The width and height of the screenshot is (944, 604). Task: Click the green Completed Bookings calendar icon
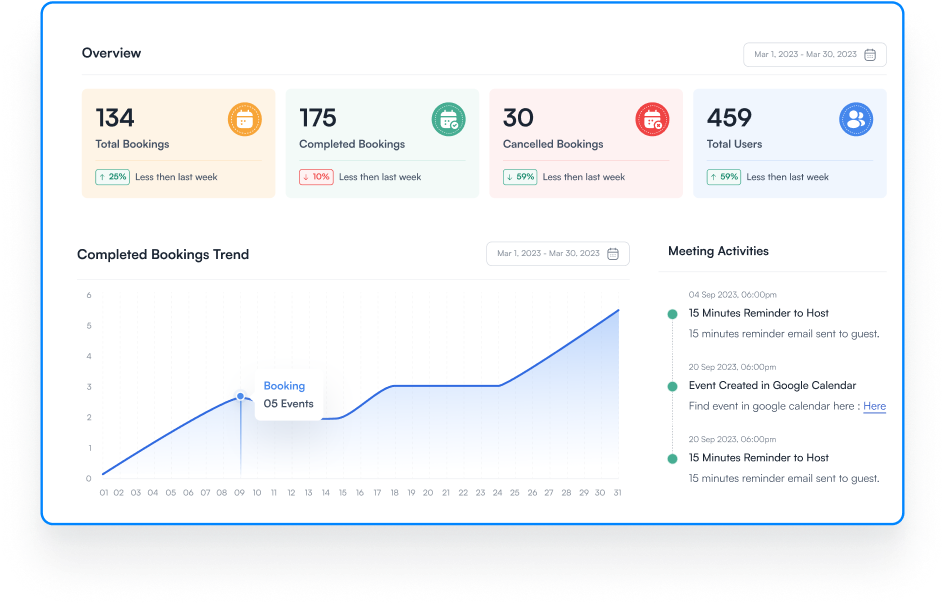coord(448,120)
